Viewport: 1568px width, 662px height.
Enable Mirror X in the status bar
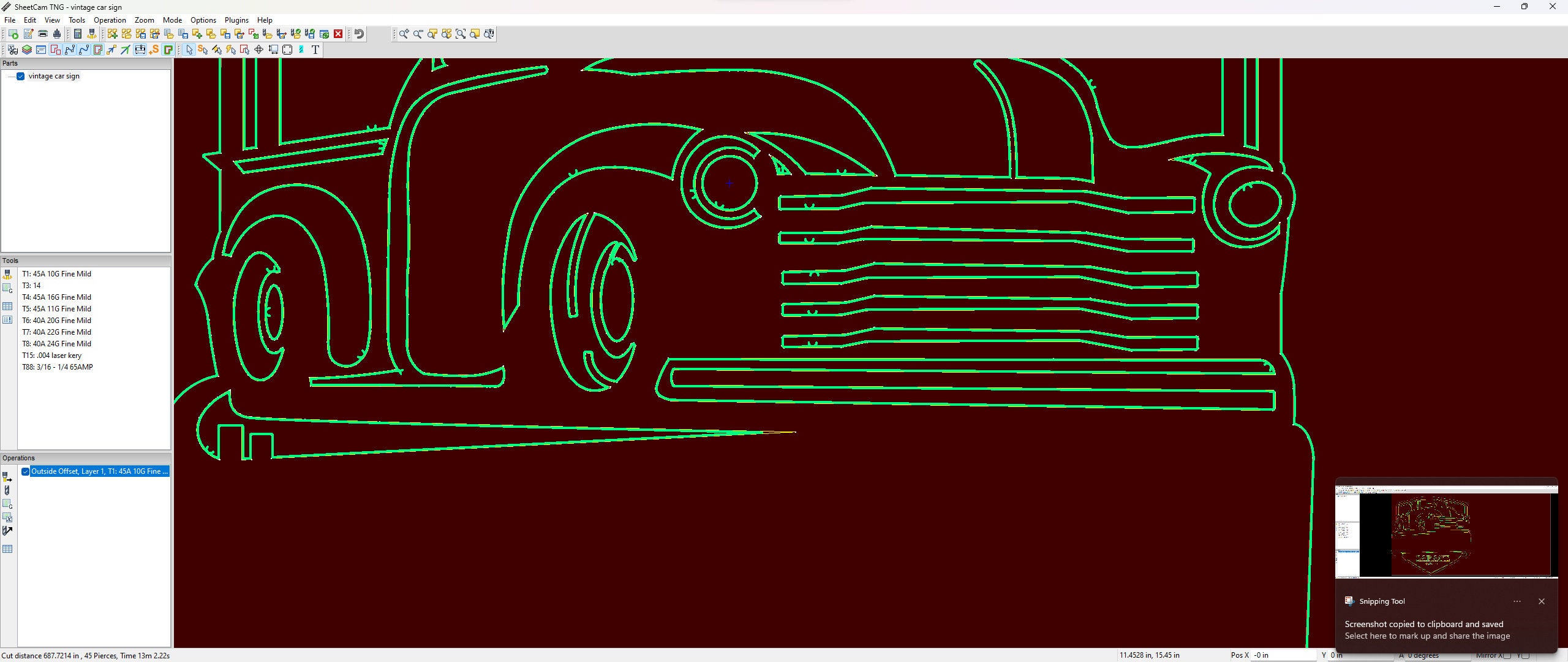[1507, 656]
